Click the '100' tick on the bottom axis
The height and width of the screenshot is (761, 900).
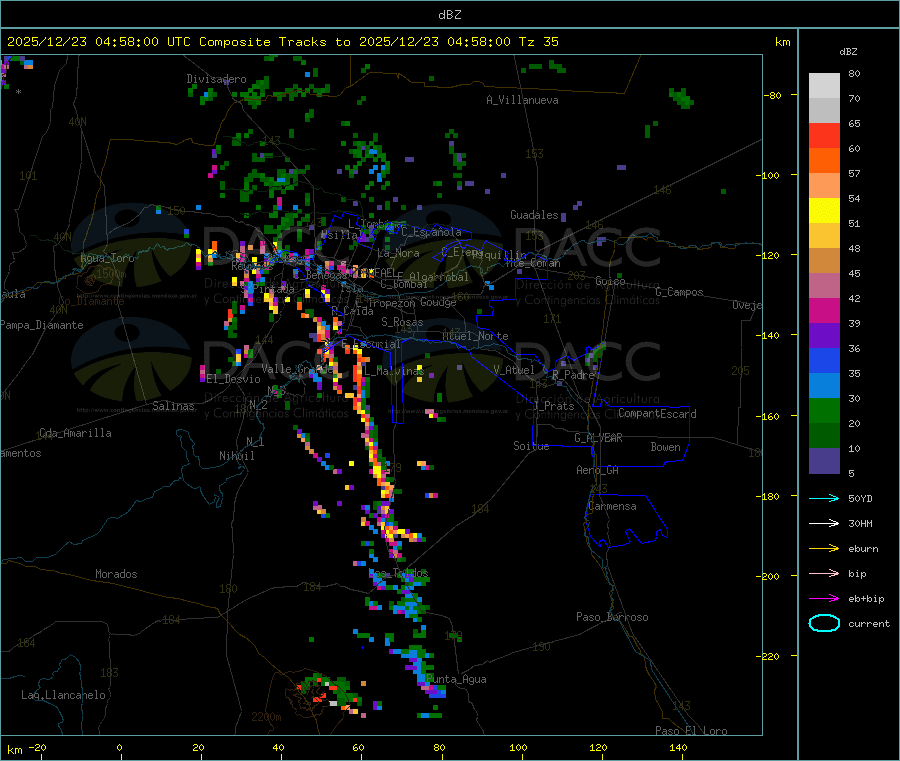tap(518, 747)
